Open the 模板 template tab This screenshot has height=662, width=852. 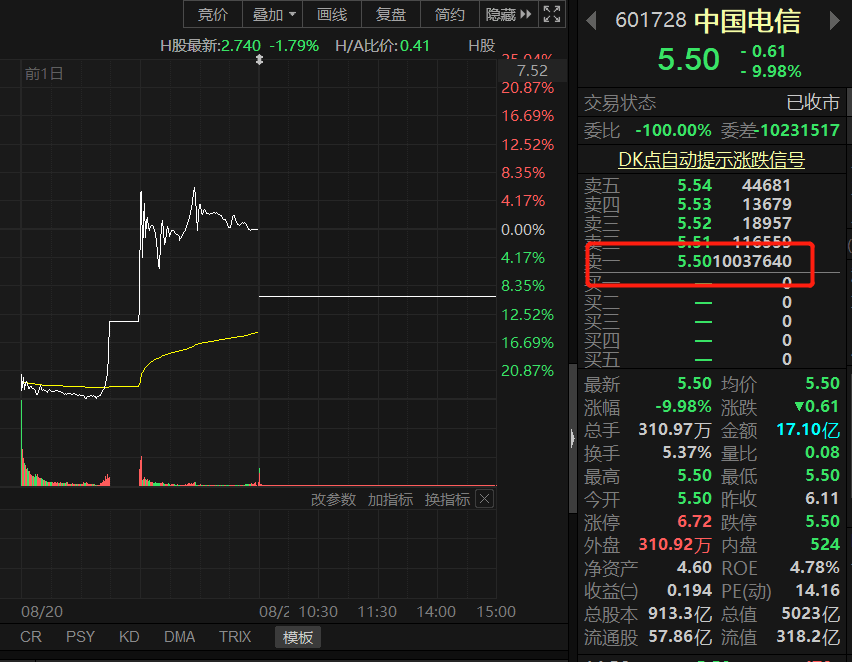pyautogui.click(x=298, y=637)
